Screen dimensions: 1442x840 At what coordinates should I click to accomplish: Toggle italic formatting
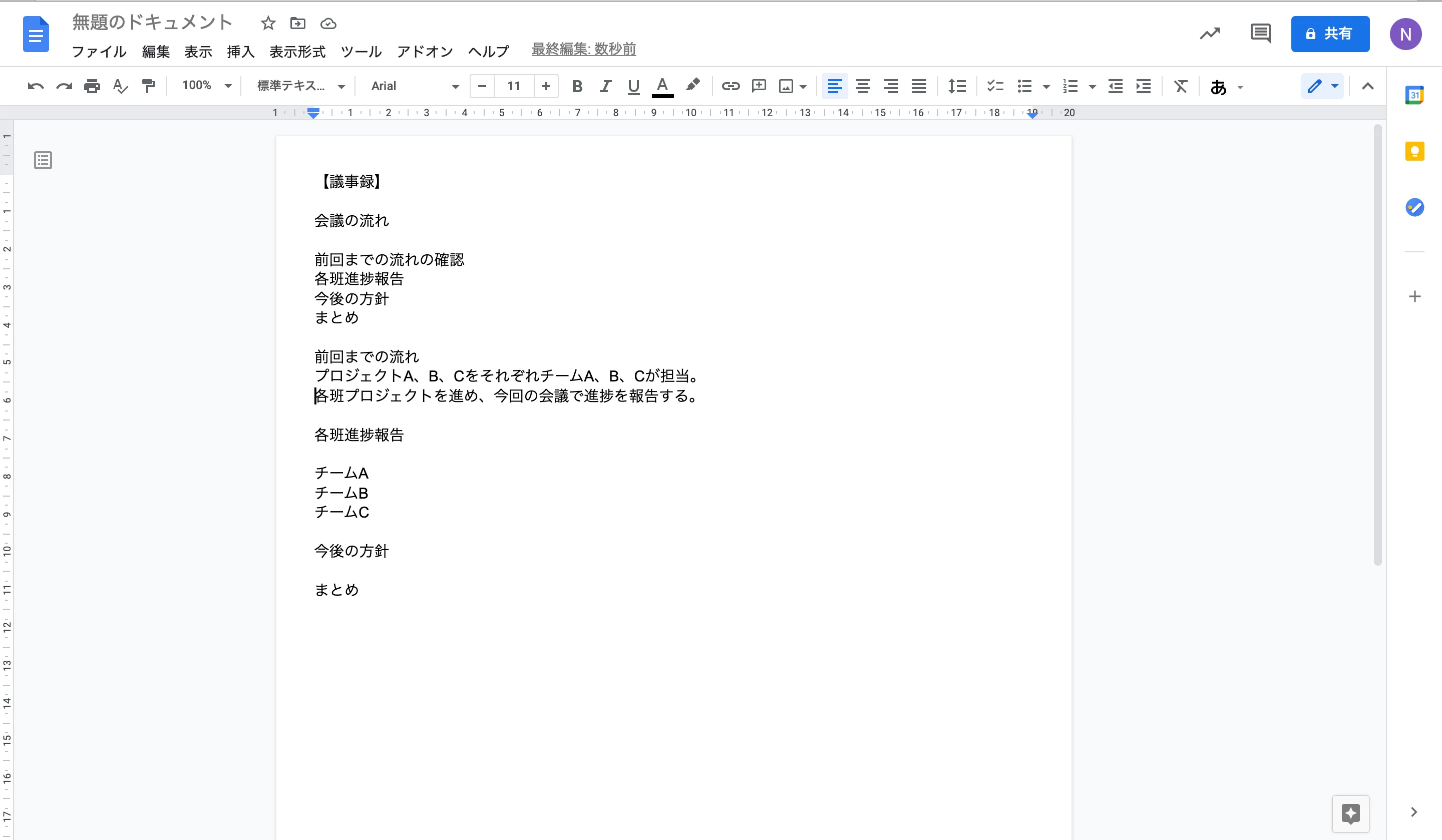click(x=605, y=87)
